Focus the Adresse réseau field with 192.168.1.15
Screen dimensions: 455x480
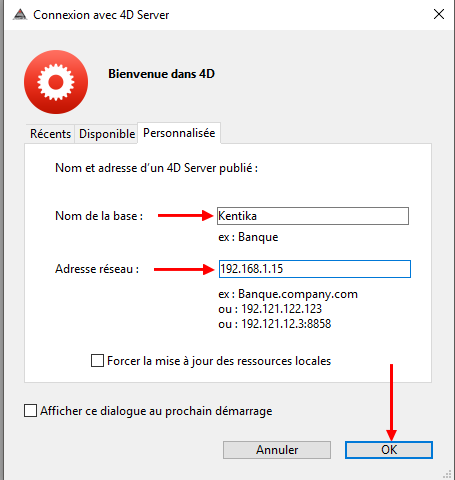[315, 269]
